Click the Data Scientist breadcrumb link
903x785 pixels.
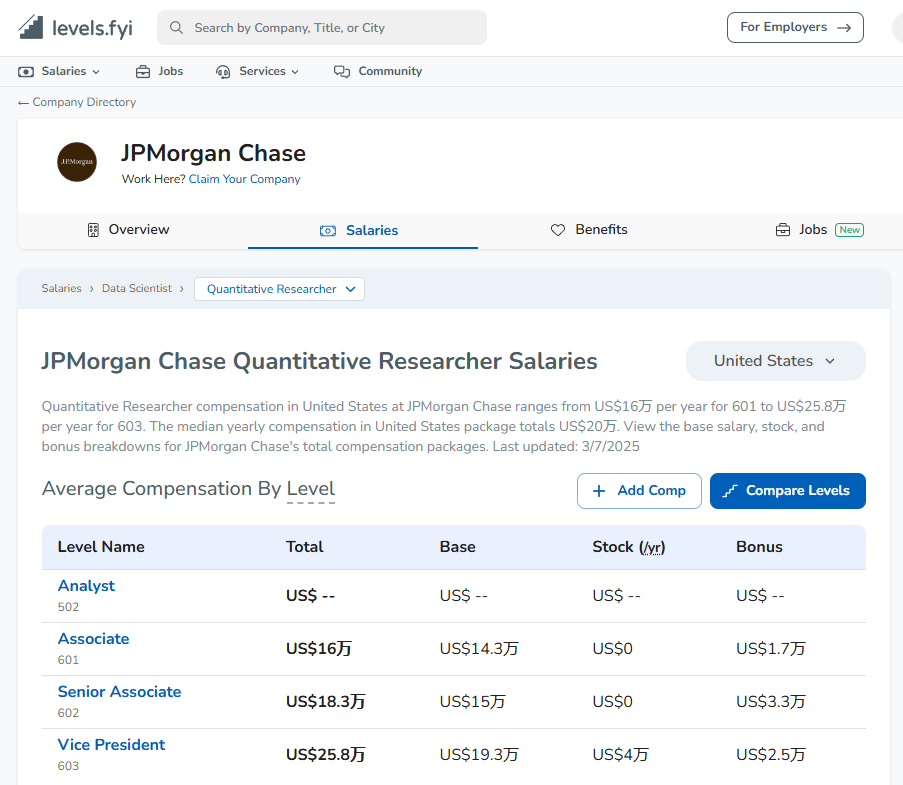(x=137, y=289)
